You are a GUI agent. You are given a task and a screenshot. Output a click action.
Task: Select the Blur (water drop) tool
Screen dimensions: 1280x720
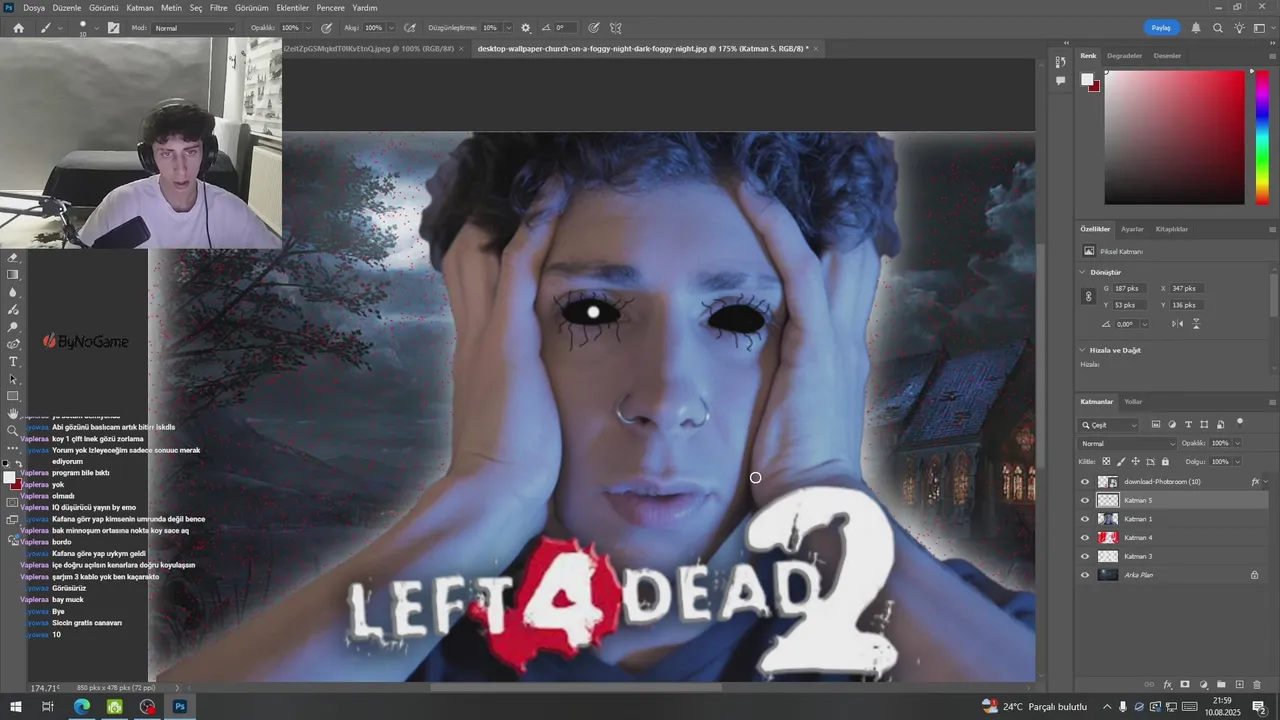tap(13, 292)
